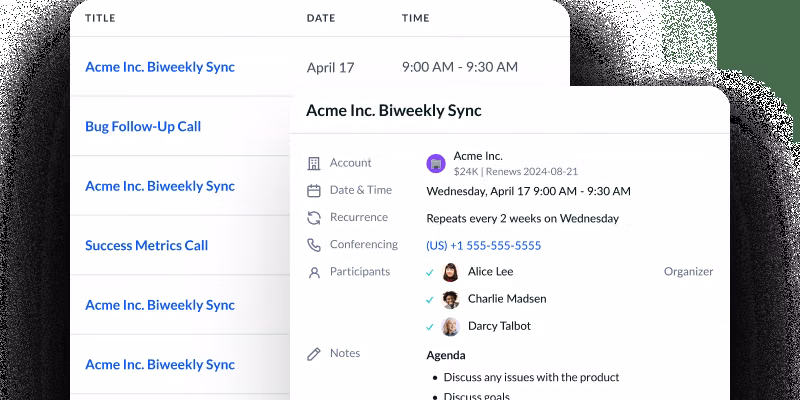Sort the list by the TITLE column header

click(x=100, y=18)
